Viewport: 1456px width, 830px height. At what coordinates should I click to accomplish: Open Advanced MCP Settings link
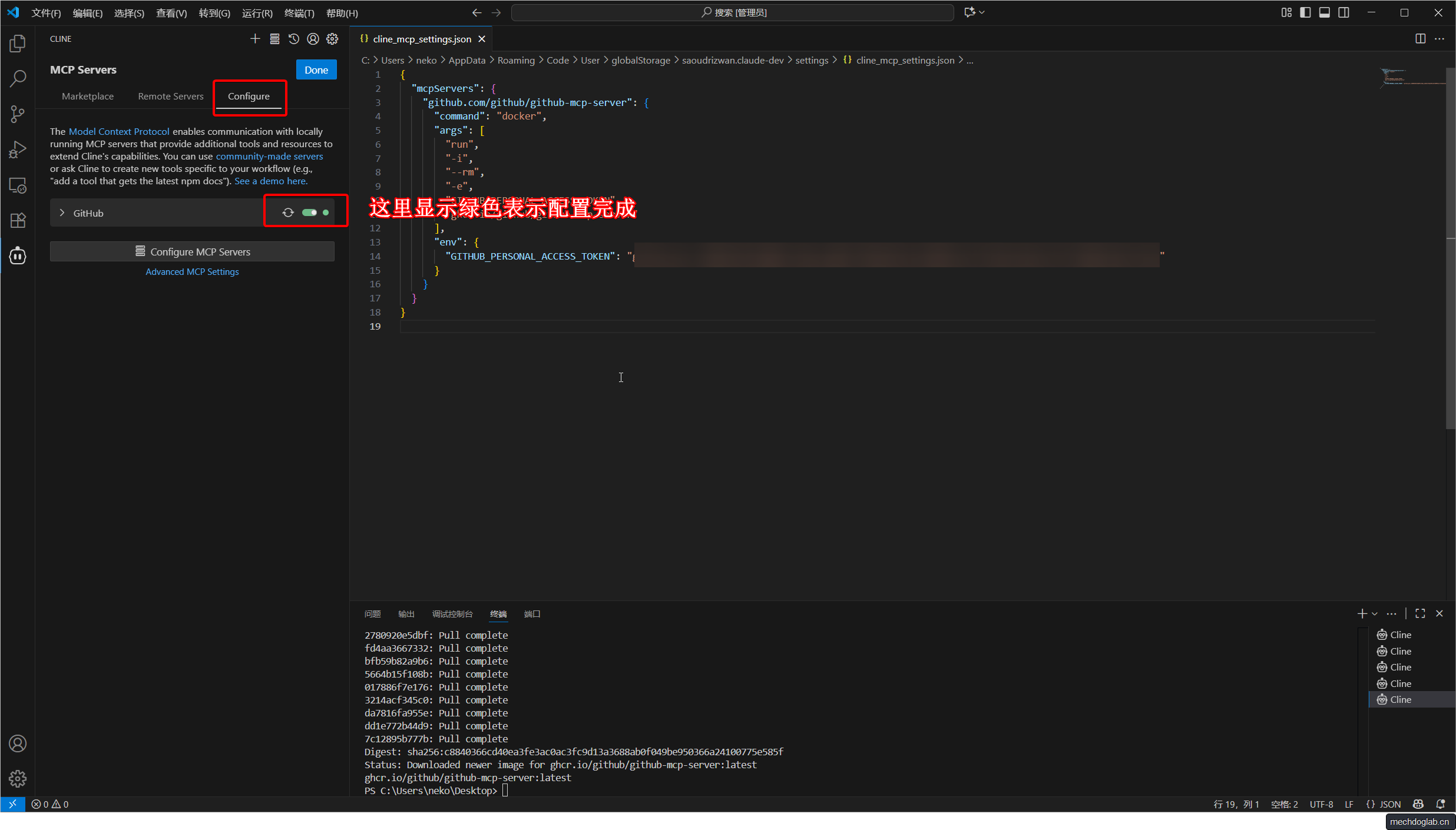pos(192,271)
